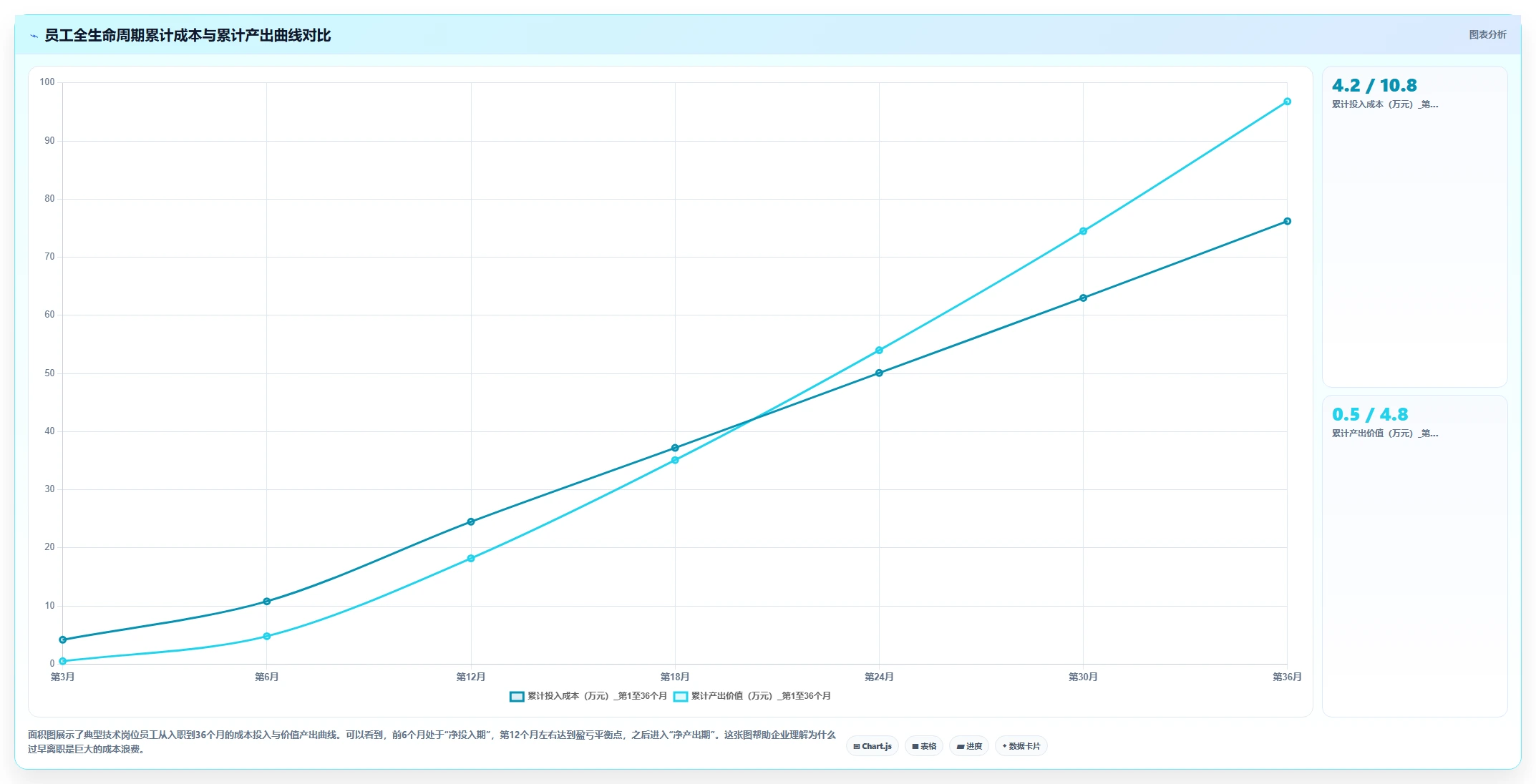Click the 累计投入成本 legend color box
Screen dimensions: 1536x784
pyautogui.click(x=517, y=696)
